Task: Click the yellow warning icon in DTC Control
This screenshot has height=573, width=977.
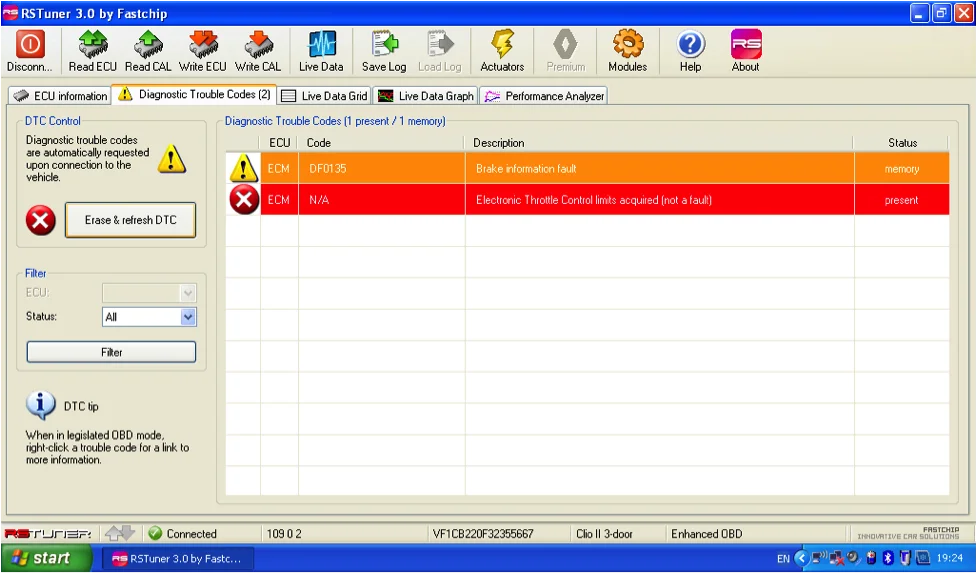Action: (171, 158)
